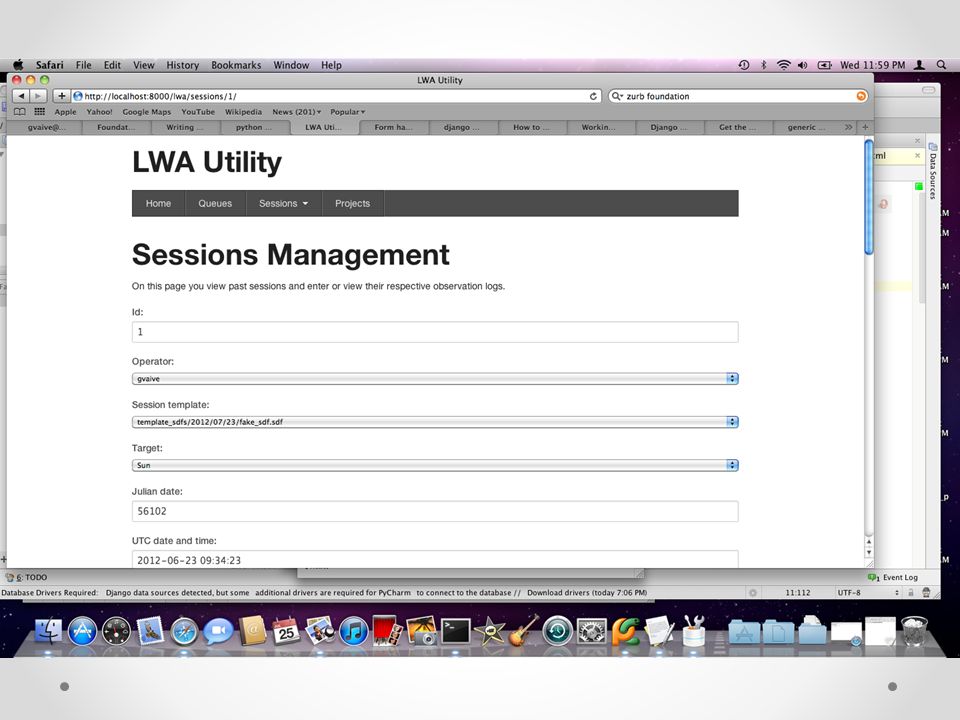Add a bookmark with the plus button

(61, 96)
